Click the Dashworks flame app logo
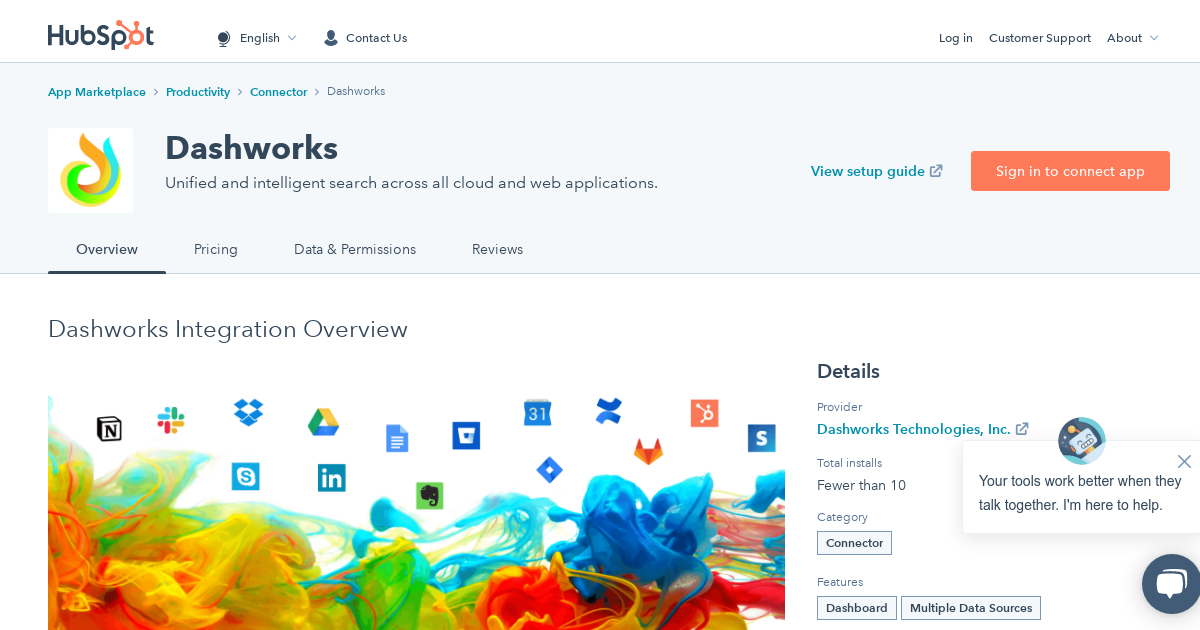Image resolution: width=1200 pixels, height=630 pixels. pyautogui.click(x=90, y=170)
